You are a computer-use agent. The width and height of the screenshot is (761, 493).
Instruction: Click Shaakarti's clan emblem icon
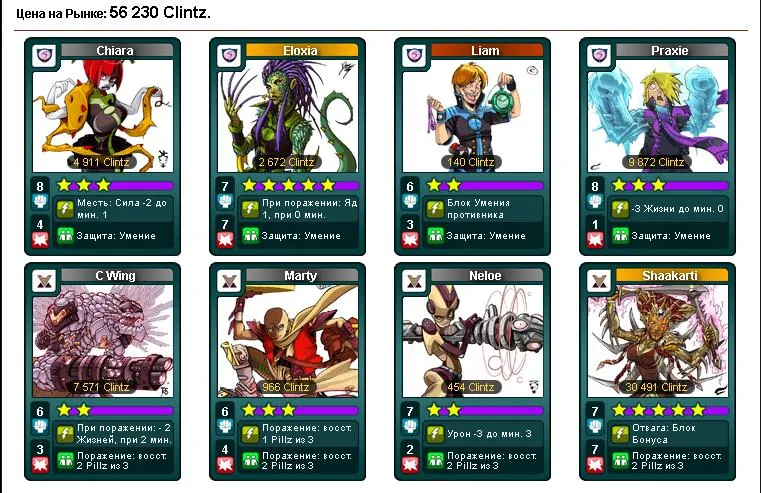[599, 281]
